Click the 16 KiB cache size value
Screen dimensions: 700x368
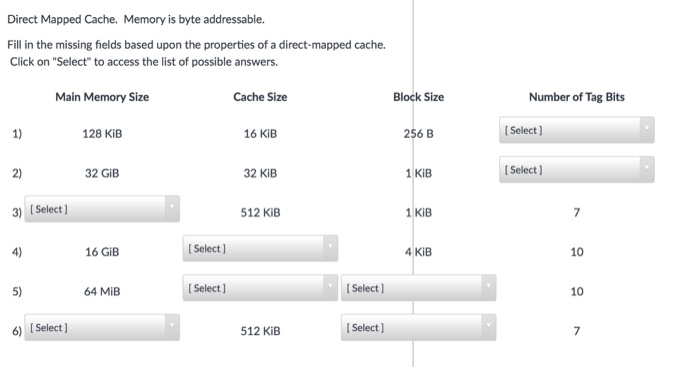[x=260, y=134]
